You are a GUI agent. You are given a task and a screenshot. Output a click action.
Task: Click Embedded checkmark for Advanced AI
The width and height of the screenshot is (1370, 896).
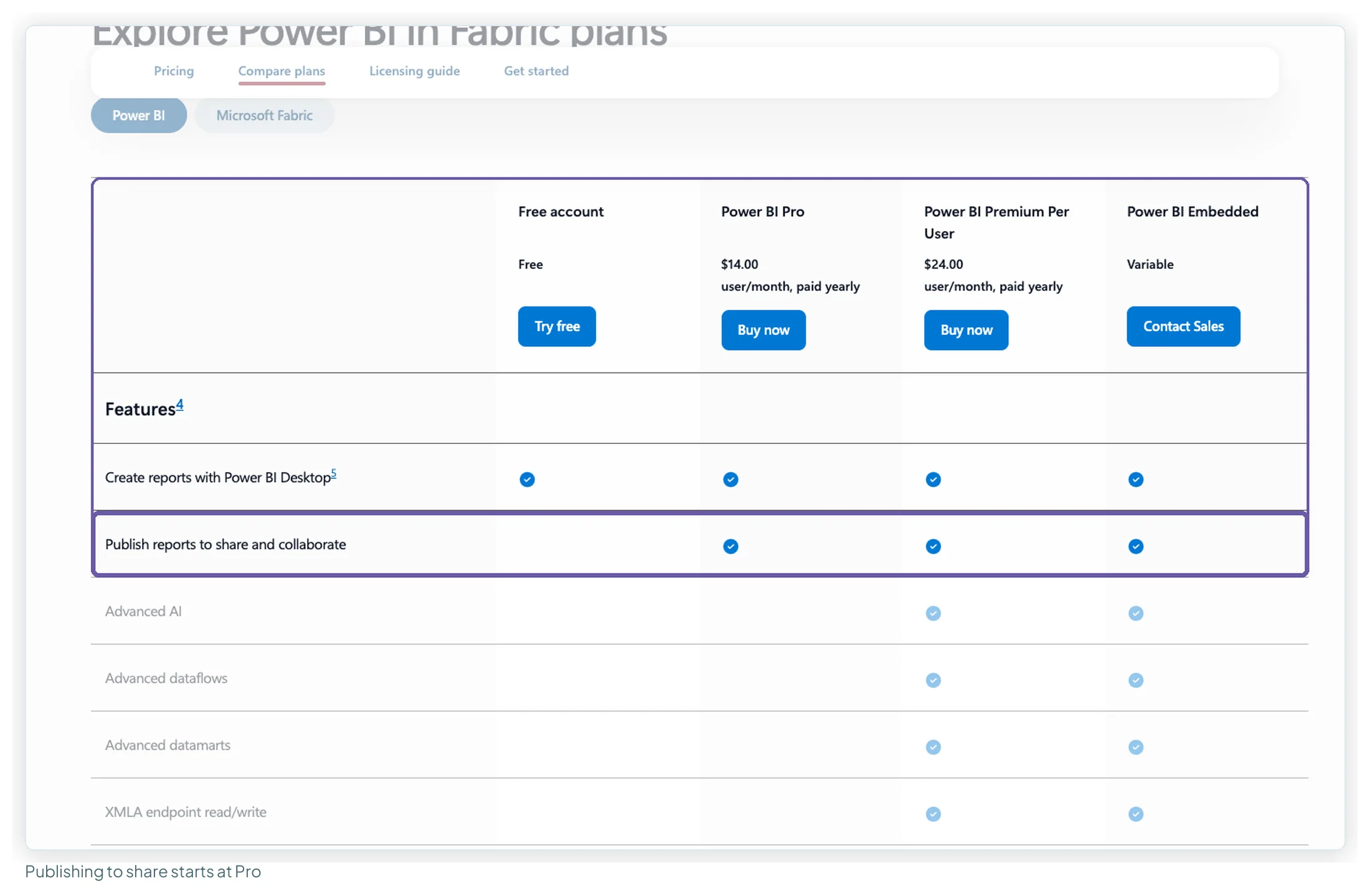[1136, 613]
